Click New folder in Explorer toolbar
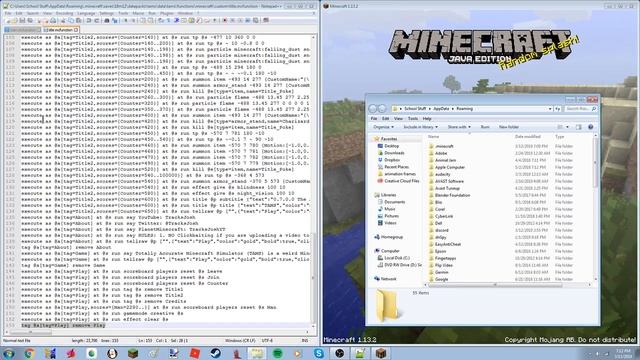The height and width of the screenshot is (360, 640). [509, 127]
